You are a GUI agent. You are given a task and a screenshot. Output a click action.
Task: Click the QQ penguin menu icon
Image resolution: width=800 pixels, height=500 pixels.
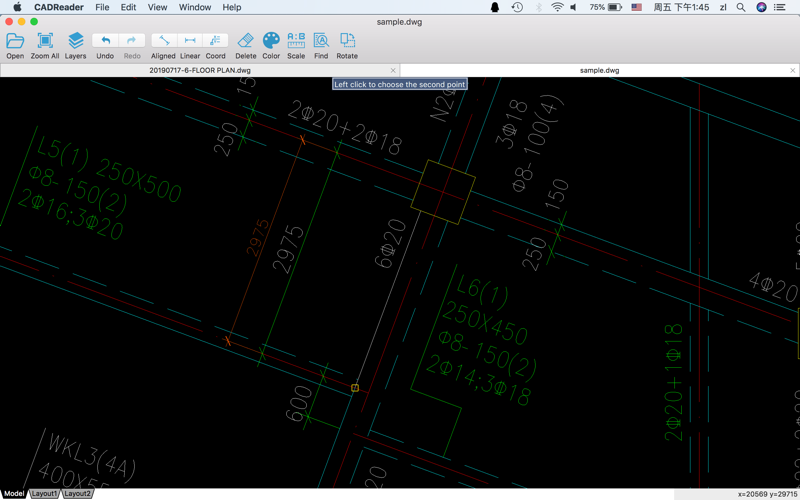point(494,7)
